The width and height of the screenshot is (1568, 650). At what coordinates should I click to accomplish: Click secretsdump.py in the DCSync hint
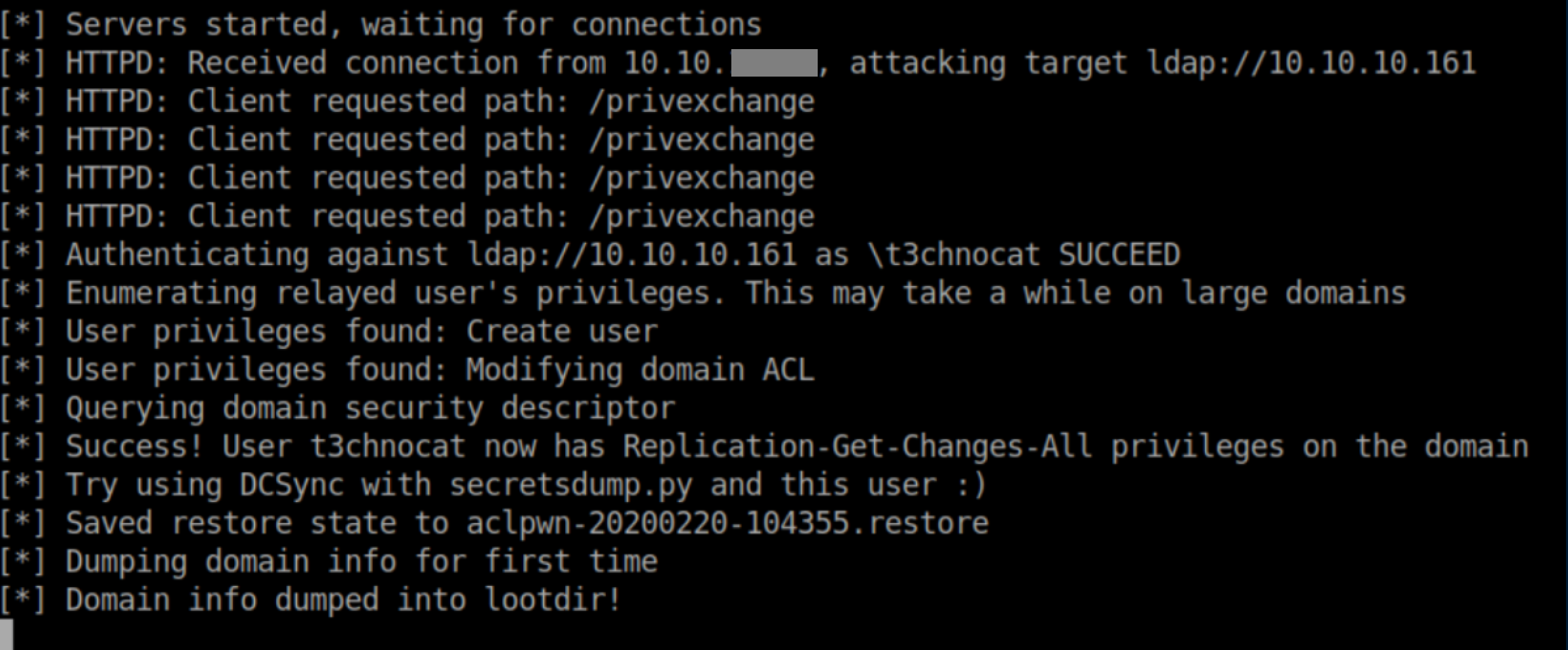[570, 485]
